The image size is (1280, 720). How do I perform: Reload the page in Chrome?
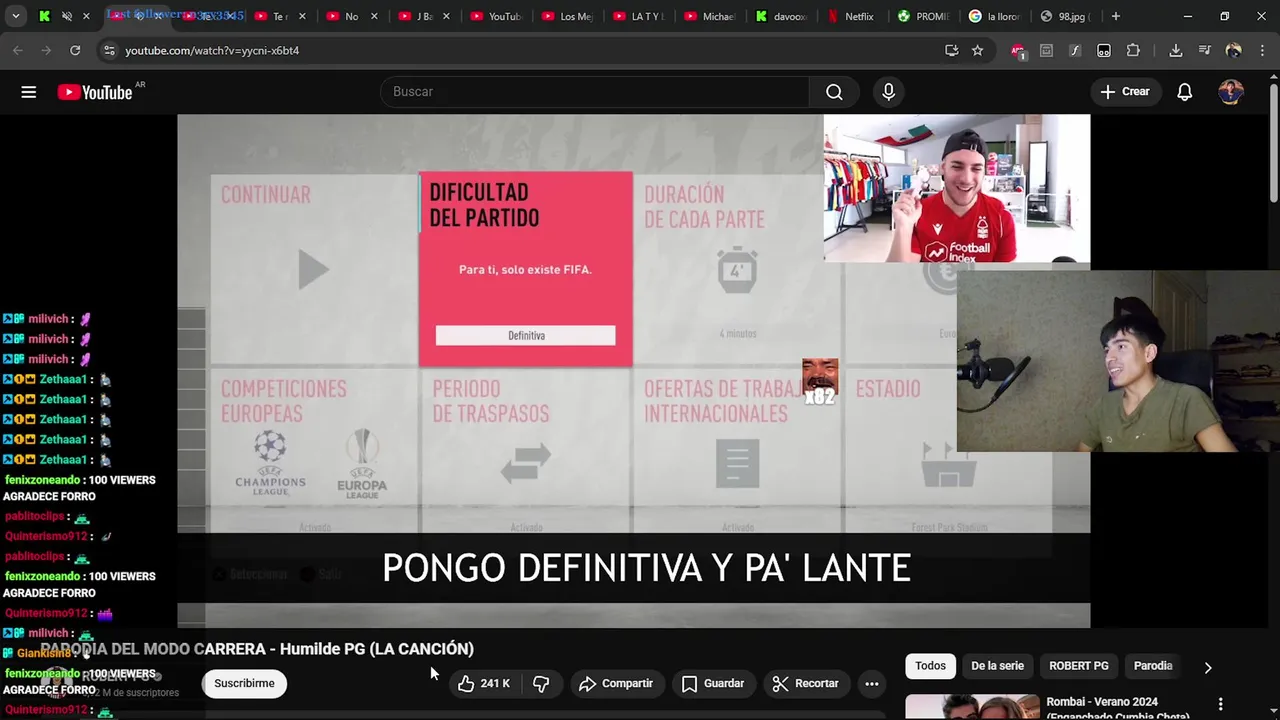pyautogui.click(x=75, y=50)
